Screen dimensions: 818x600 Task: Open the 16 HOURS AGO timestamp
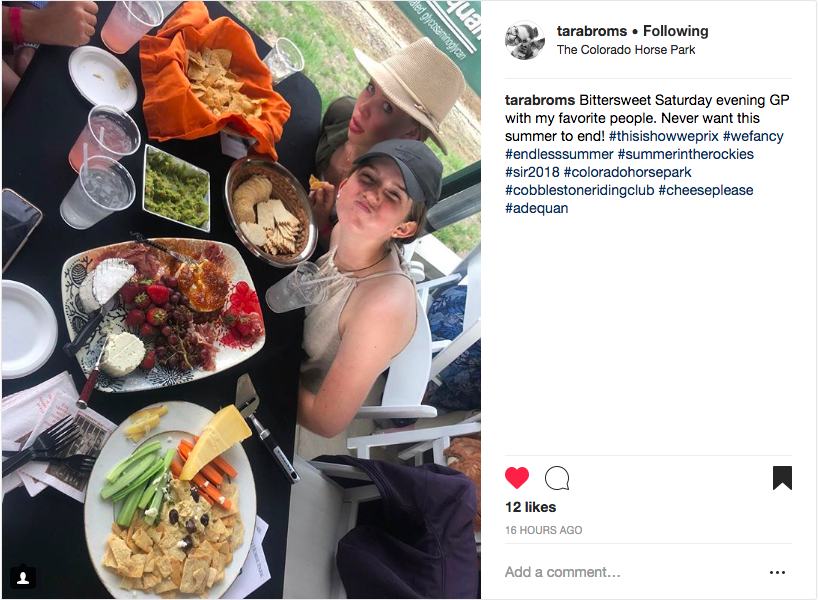pos(544,530)
